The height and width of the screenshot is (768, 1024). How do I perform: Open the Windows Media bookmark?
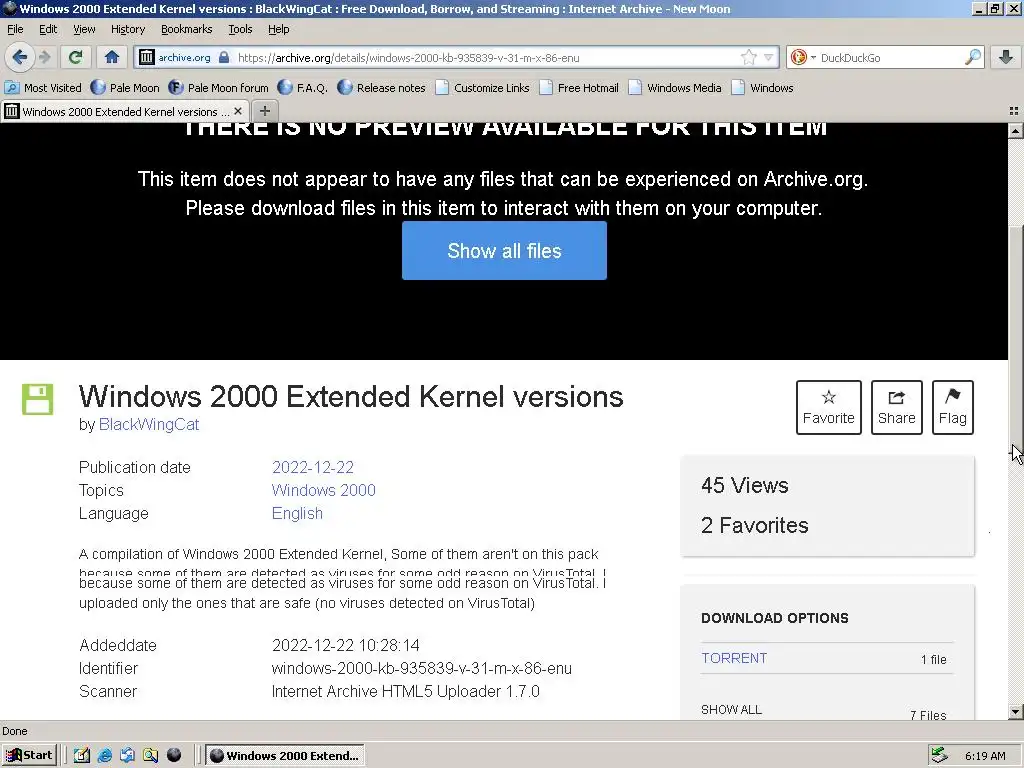(x=675, y=88)
